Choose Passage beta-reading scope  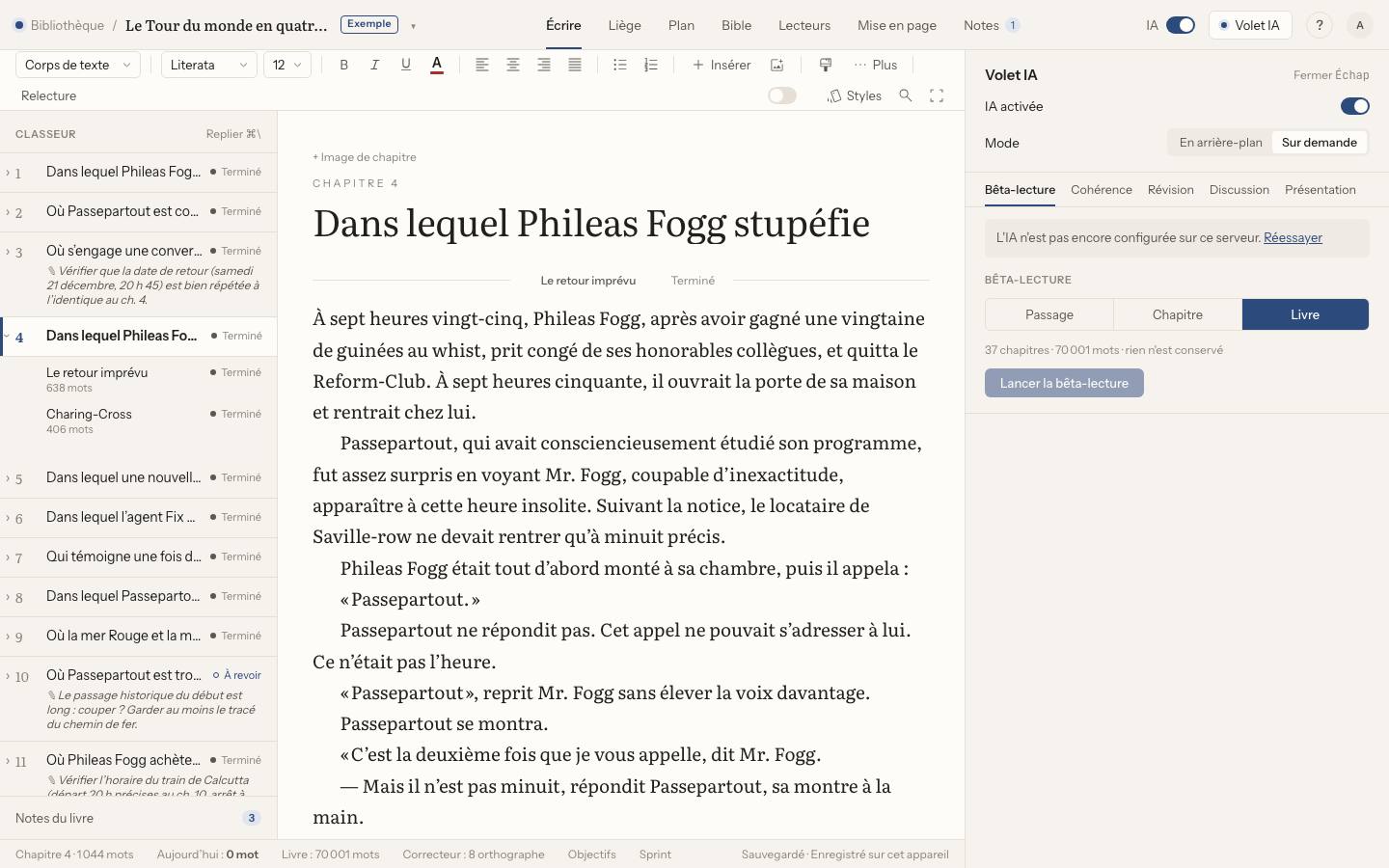click(x=1049, y=314)
